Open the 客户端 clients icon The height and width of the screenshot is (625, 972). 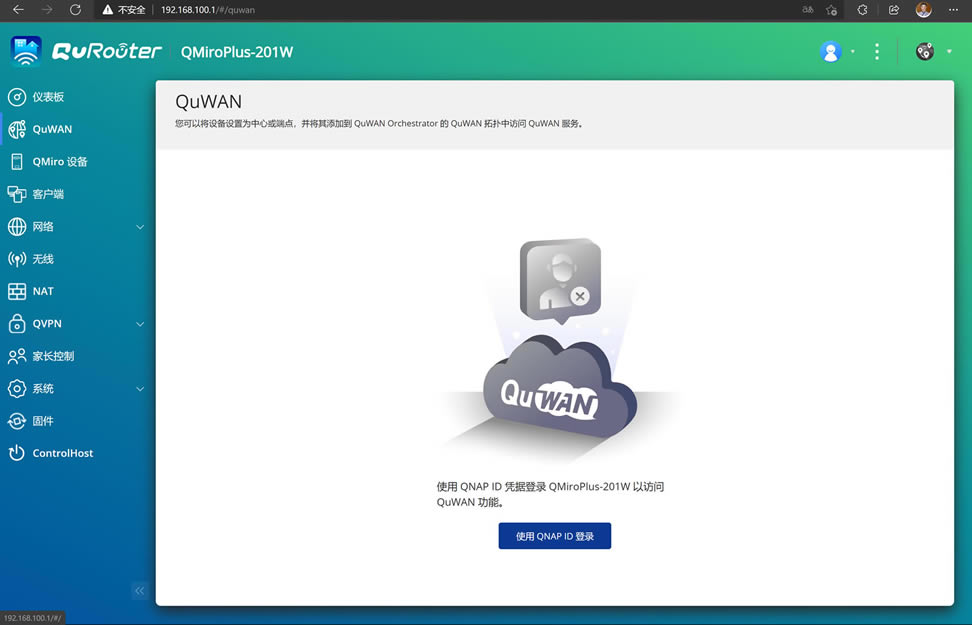17,194
